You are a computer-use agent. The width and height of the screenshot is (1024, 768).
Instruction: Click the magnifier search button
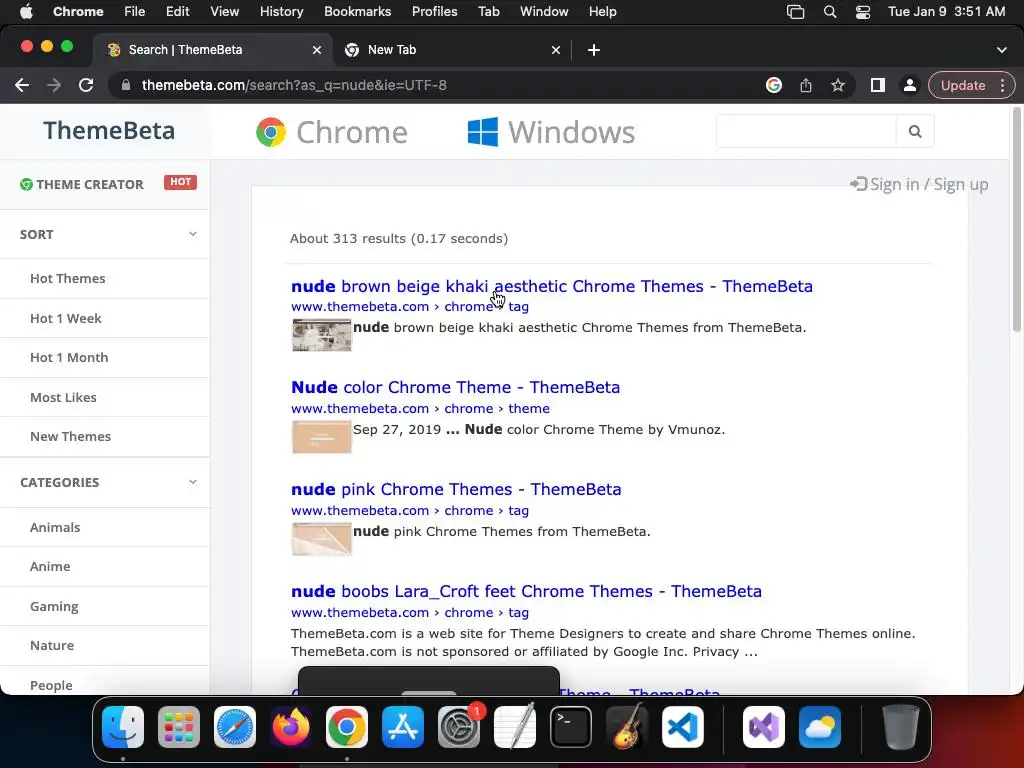coord(915,131)
